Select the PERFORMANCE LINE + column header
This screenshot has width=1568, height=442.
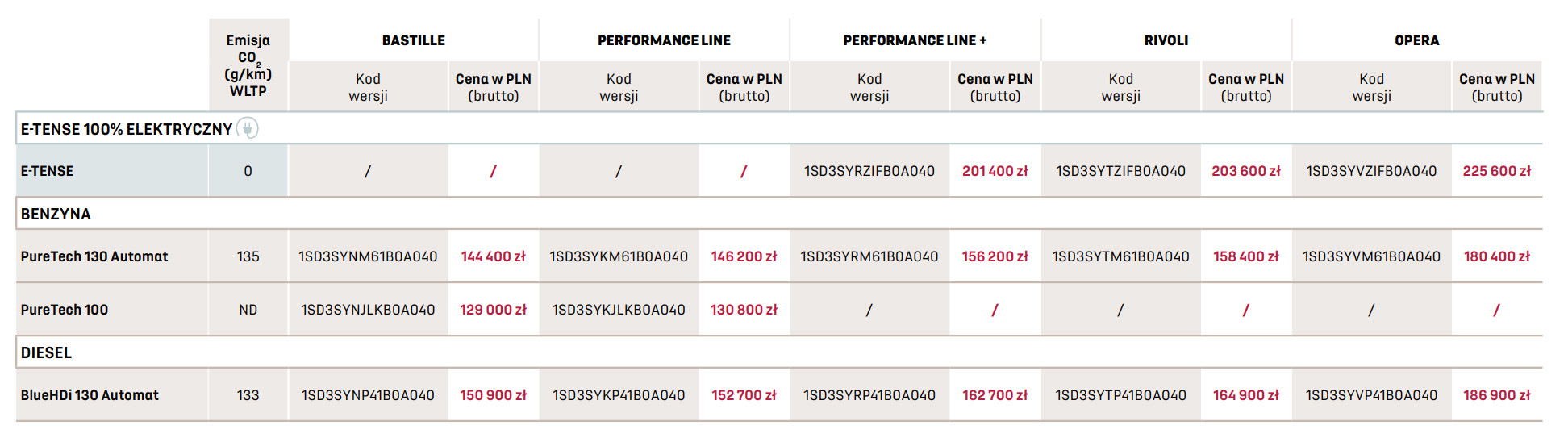tap(915, 40)
